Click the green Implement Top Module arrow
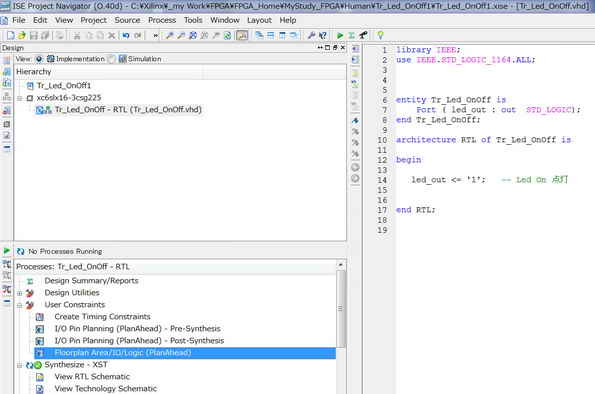 coord(340,36)
